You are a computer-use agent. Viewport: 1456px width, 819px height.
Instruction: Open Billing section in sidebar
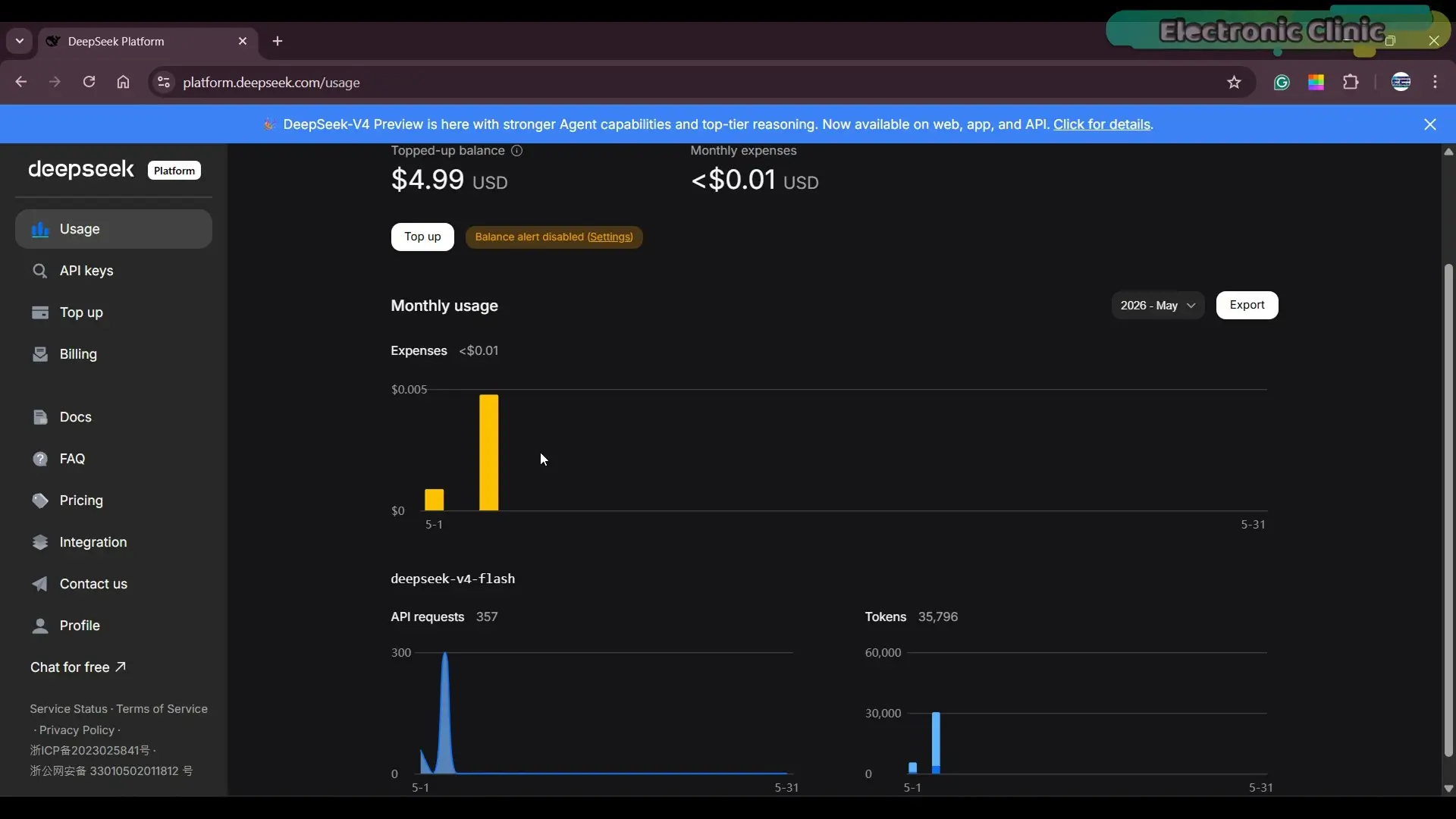pyautogui.click(x=113, y=354)
